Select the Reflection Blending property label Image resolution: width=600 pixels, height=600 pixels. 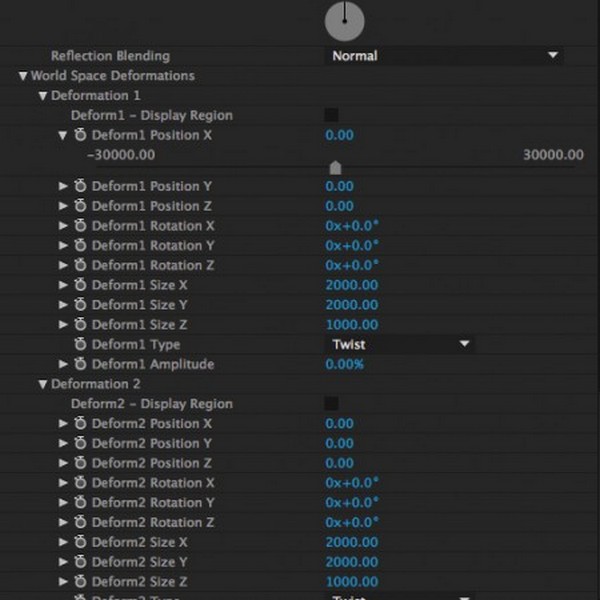[111, 56]
